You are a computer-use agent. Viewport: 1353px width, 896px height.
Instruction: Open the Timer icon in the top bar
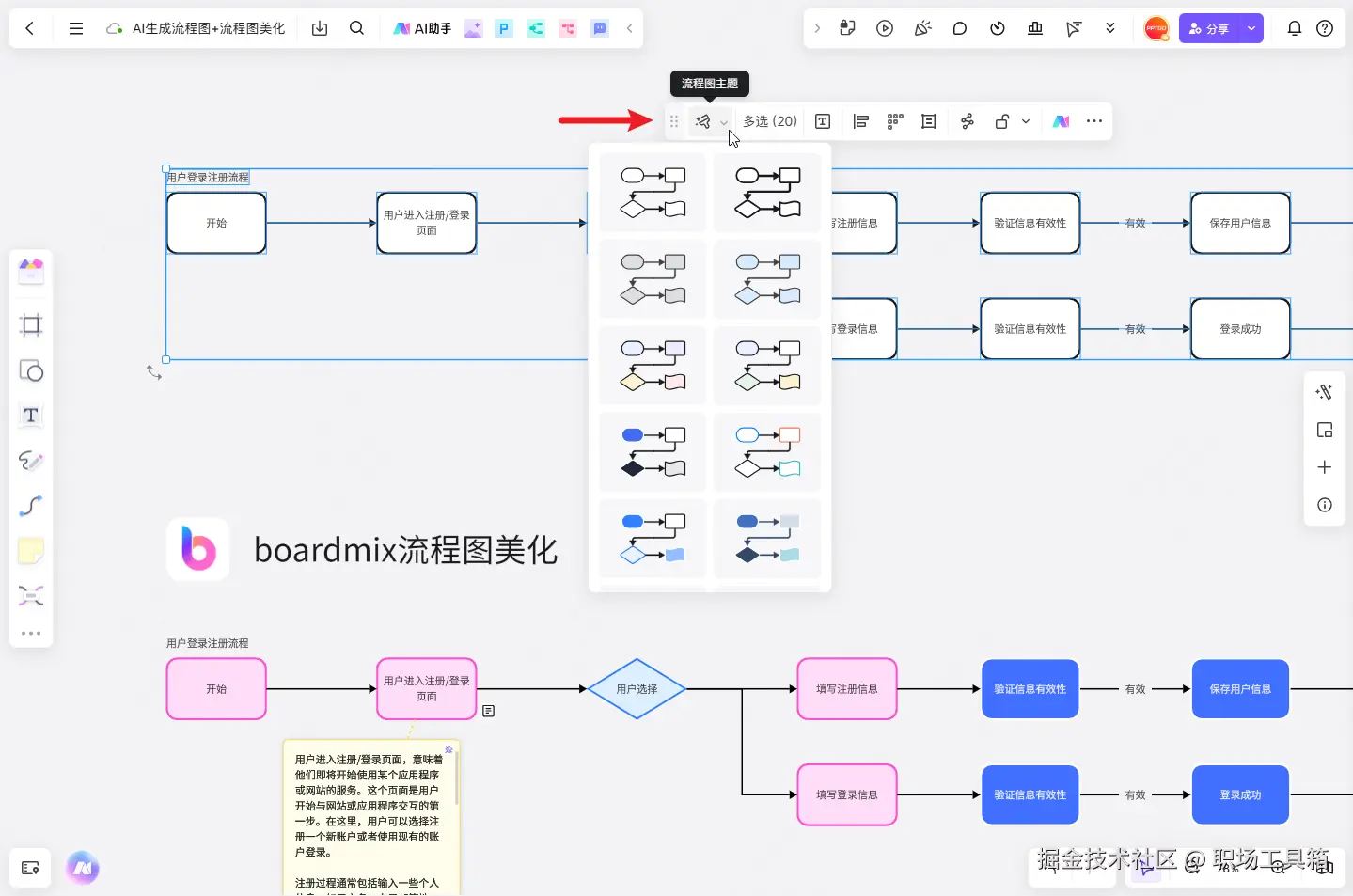pyautogui.click(x=997, y=28)
